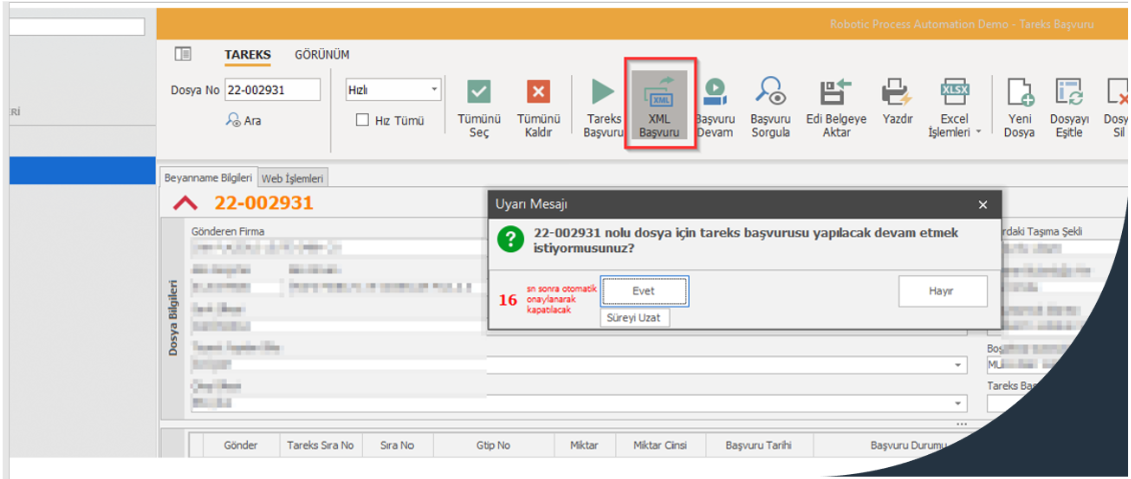Collapse the 22-002931 section with red chevron

tap(185, 203)
